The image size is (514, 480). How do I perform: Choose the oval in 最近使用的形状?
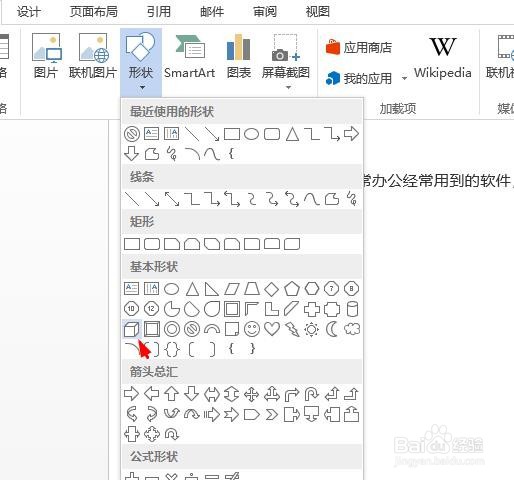252,134
